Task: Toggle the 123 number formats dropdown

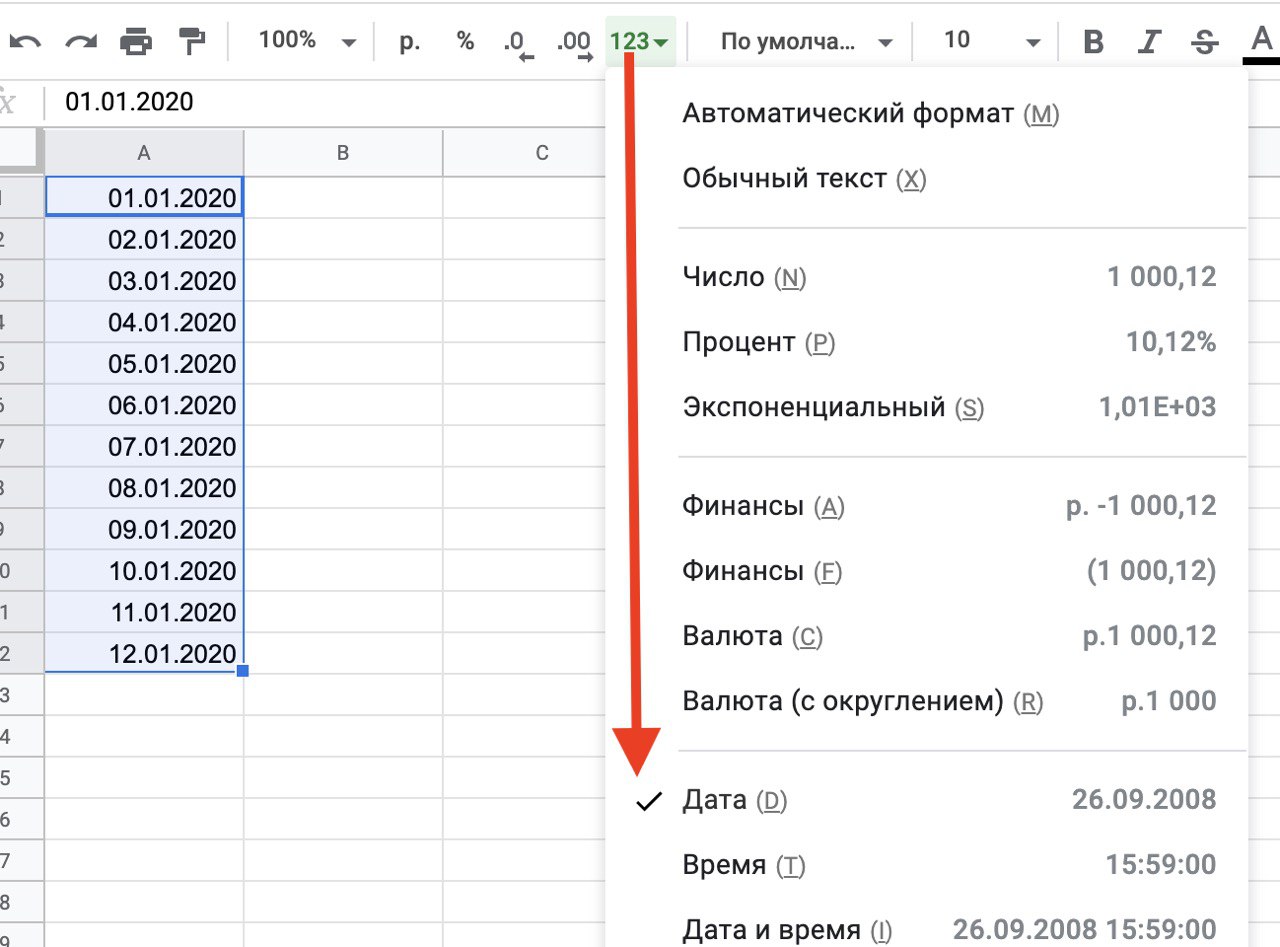Action: (640, 41)
